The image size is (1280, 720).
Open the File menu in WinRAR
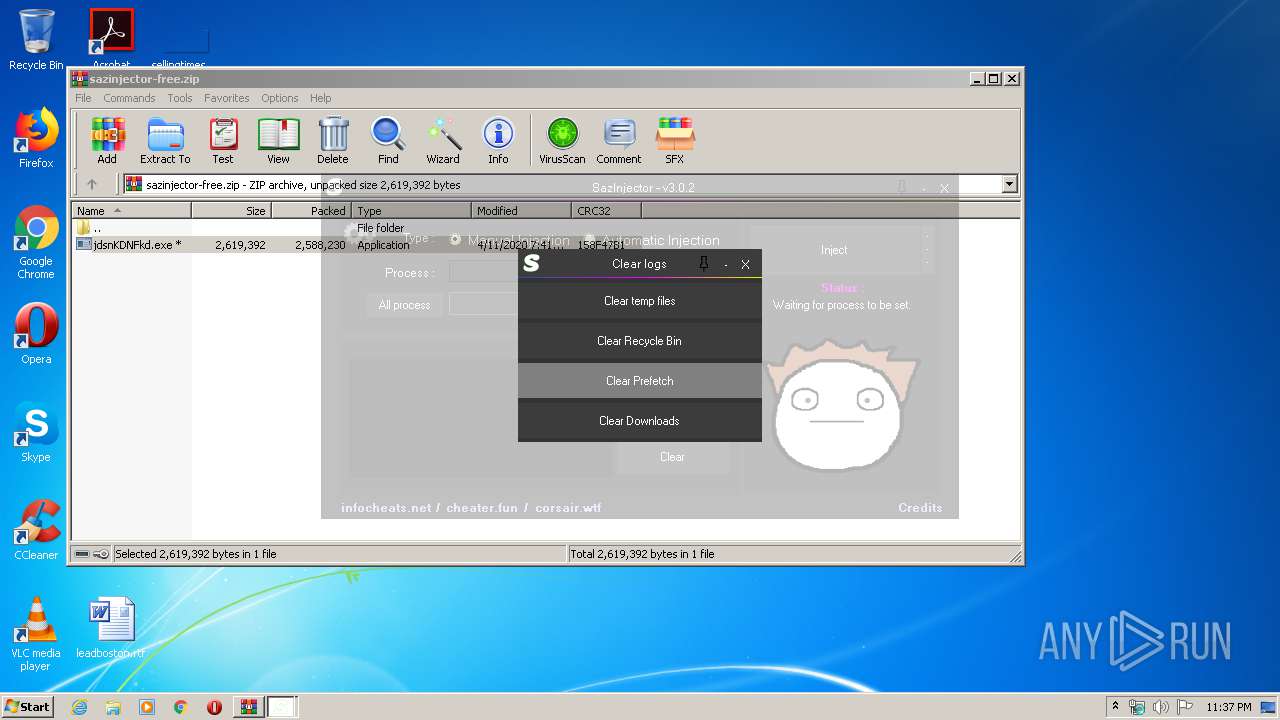point(83,98)
